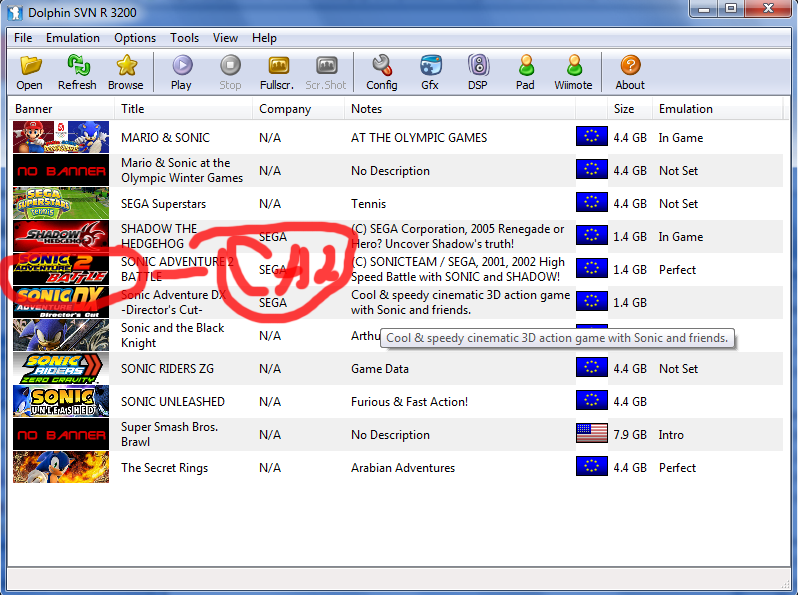Click the '7.9 GB' size cell

[630, 435]
